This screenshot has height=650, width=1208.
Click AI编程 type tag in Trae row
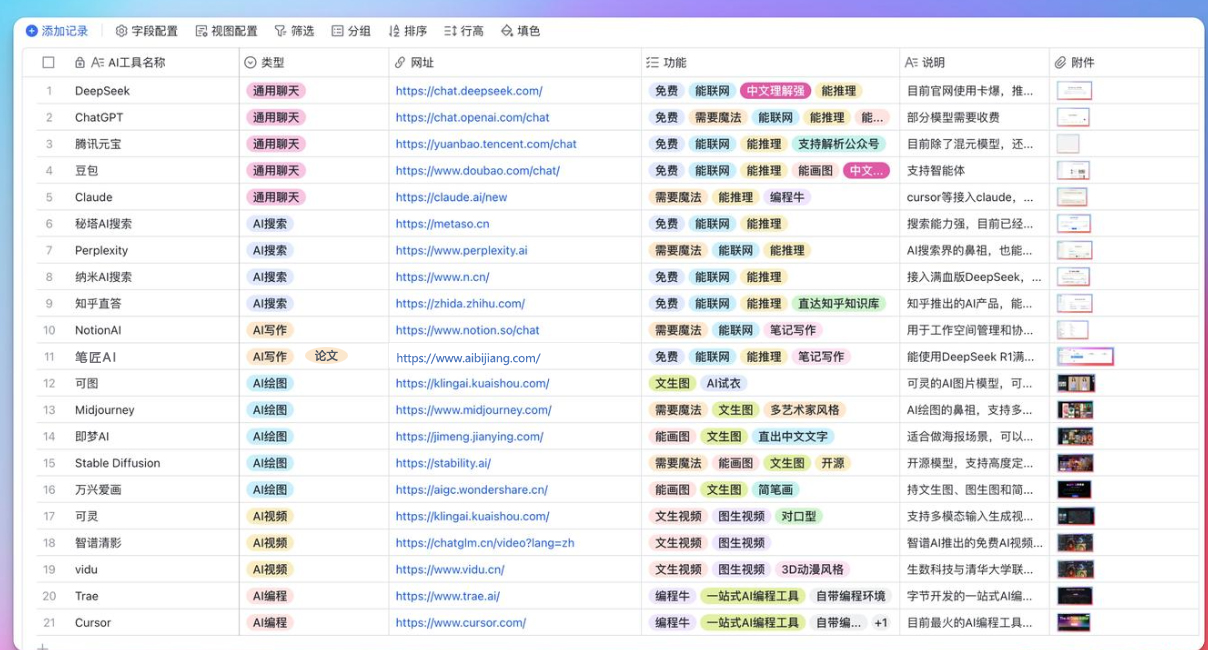point(270,596)
